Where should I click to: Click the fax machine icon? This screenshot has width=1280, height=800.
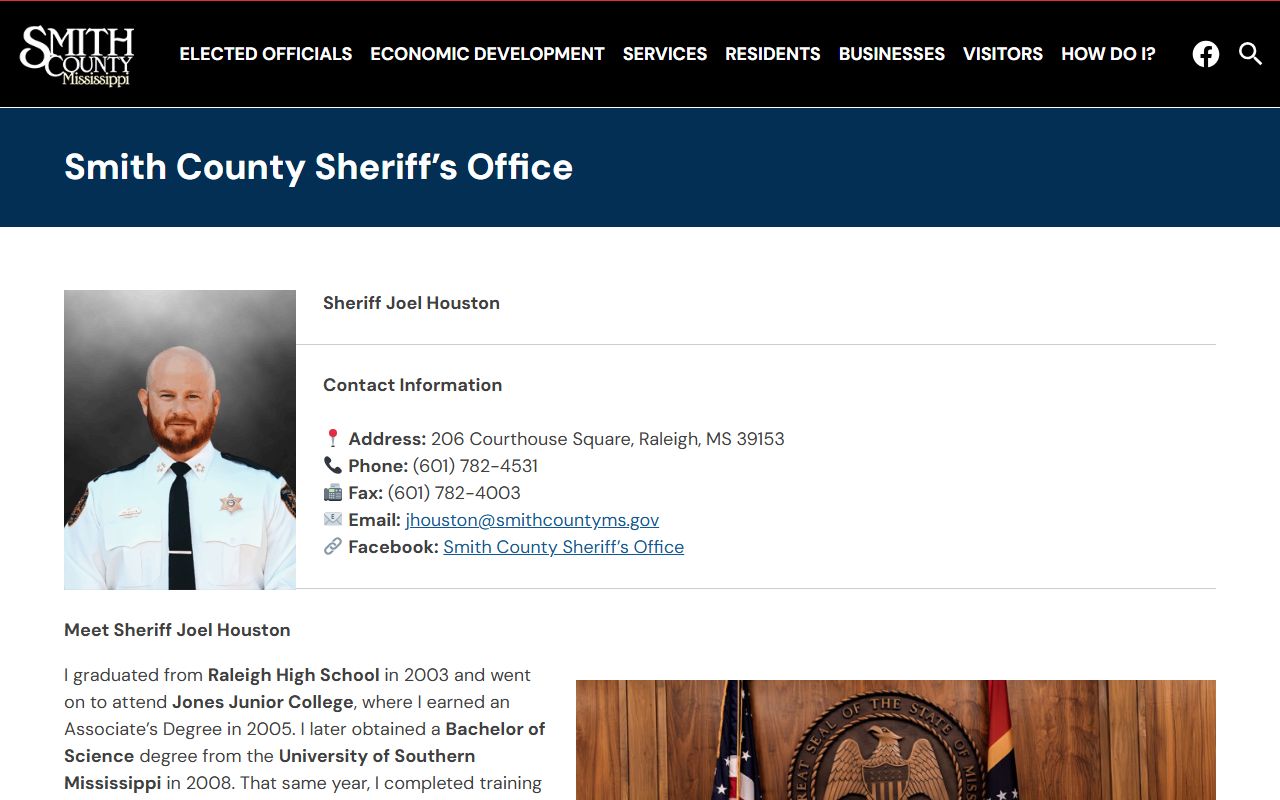coord(333,493)
